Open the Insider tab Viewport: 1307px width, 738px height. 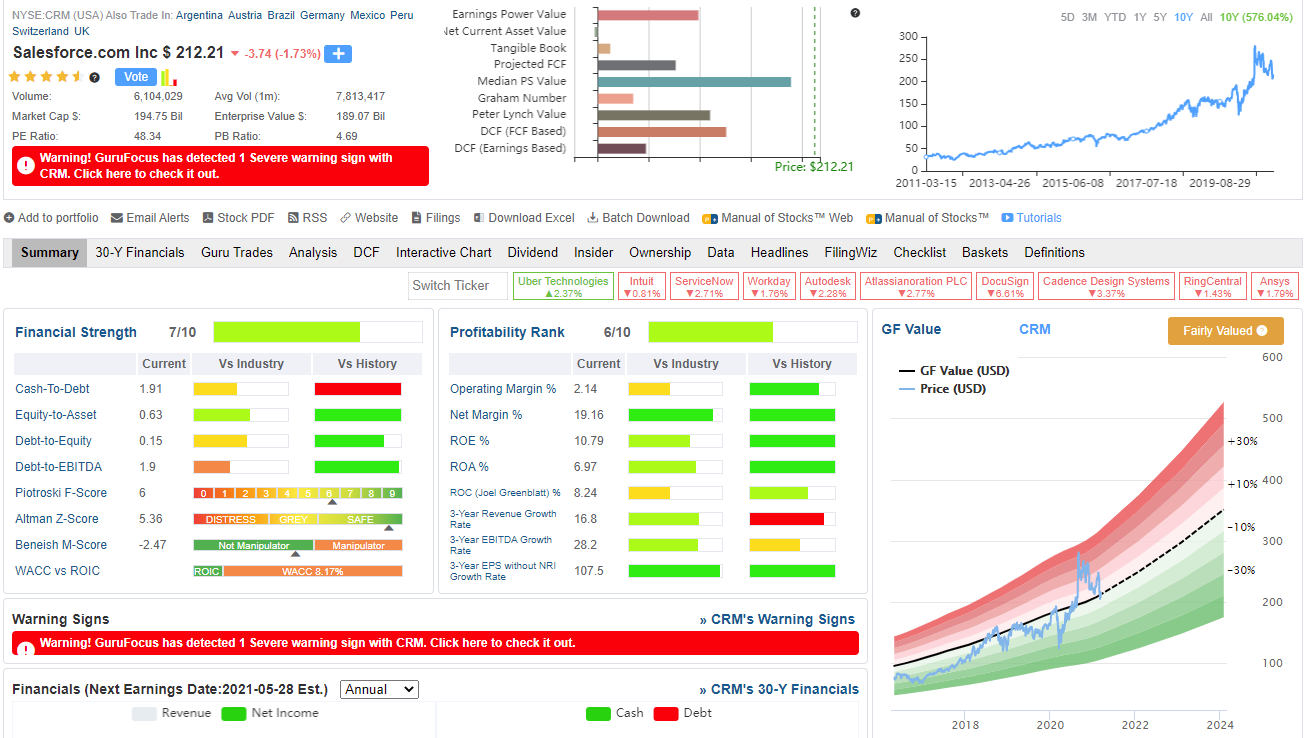click(x=594, y=252)
